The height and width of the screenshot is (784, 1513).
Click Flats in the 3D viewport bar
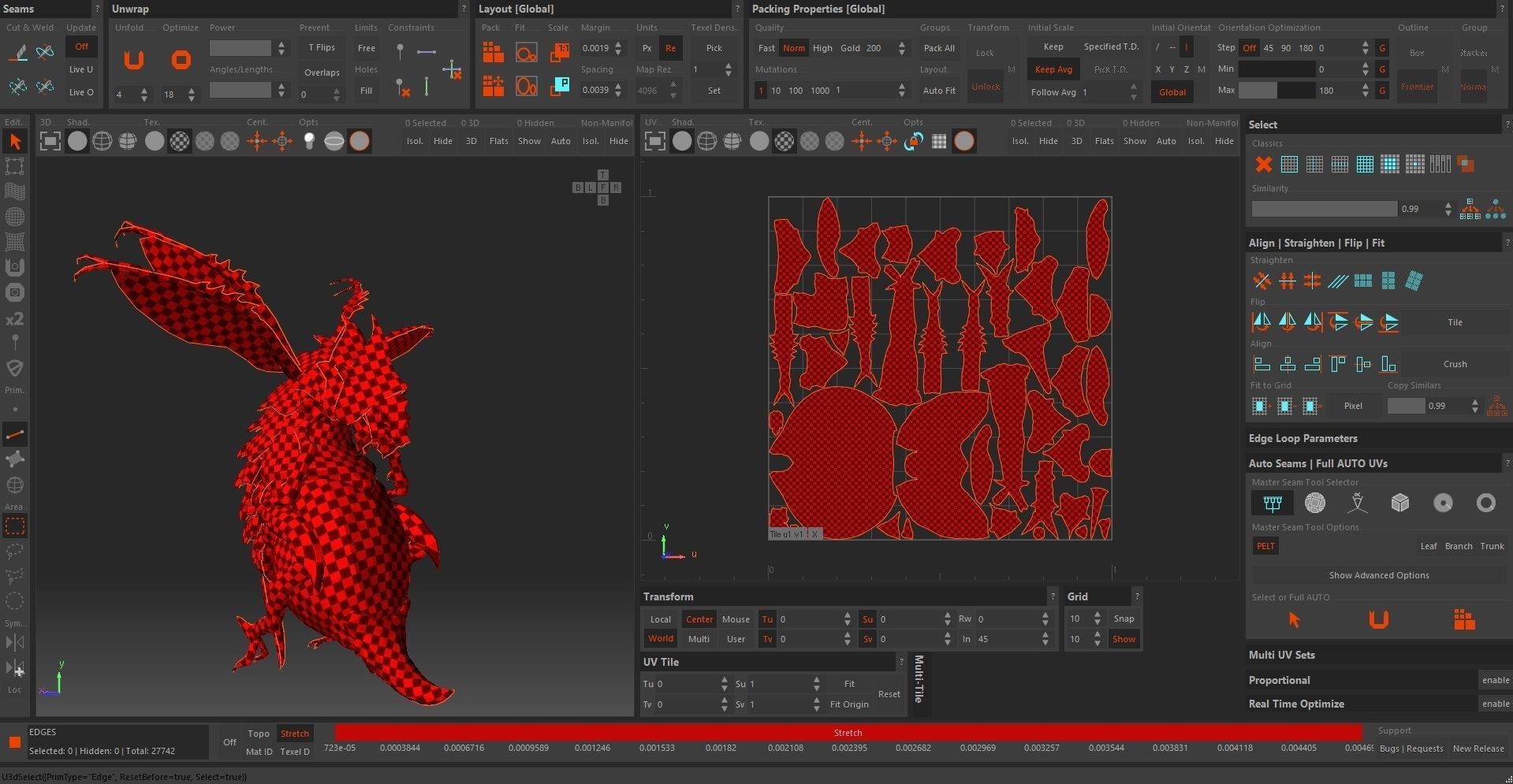pyautogui.click(x=498, y=141)
